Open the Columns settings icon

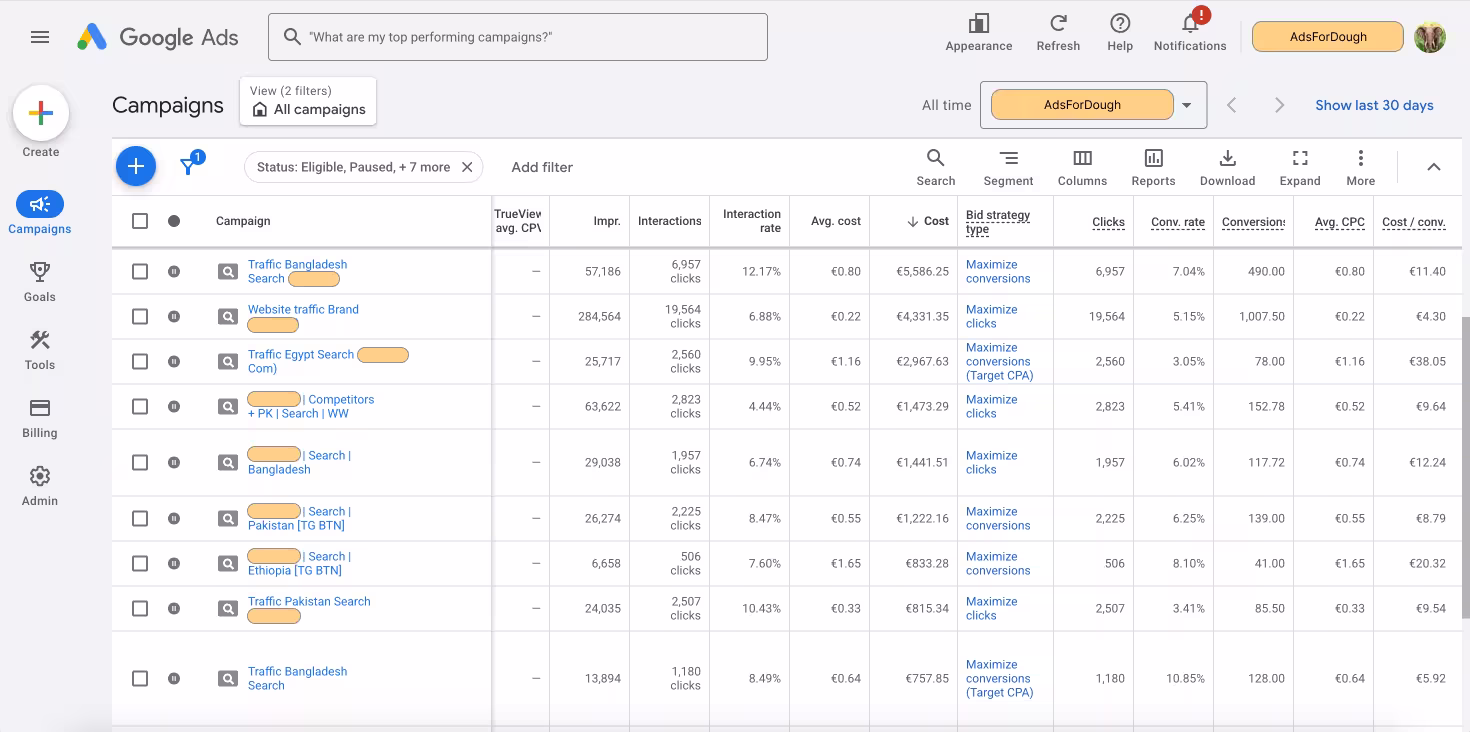click(x=1082, y=158)
